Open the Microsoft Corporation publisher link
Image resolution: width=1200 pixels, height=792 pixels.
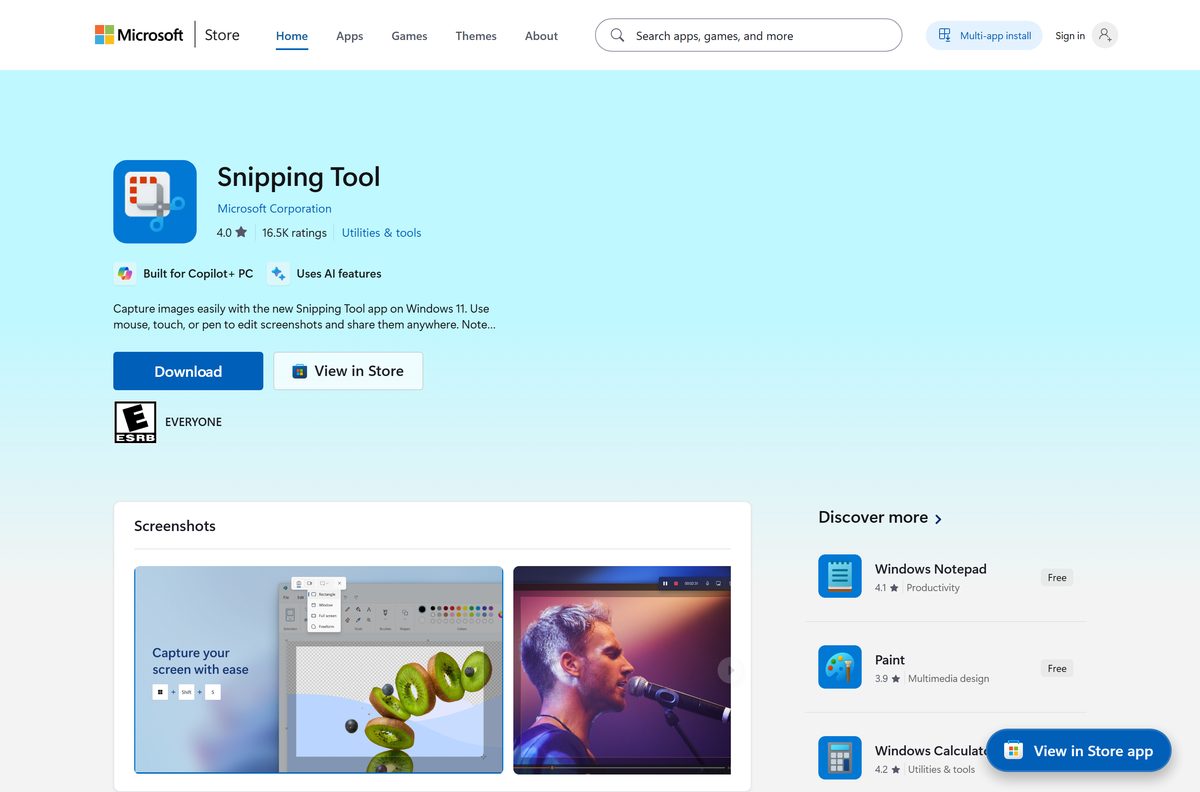tap(274, 209)
